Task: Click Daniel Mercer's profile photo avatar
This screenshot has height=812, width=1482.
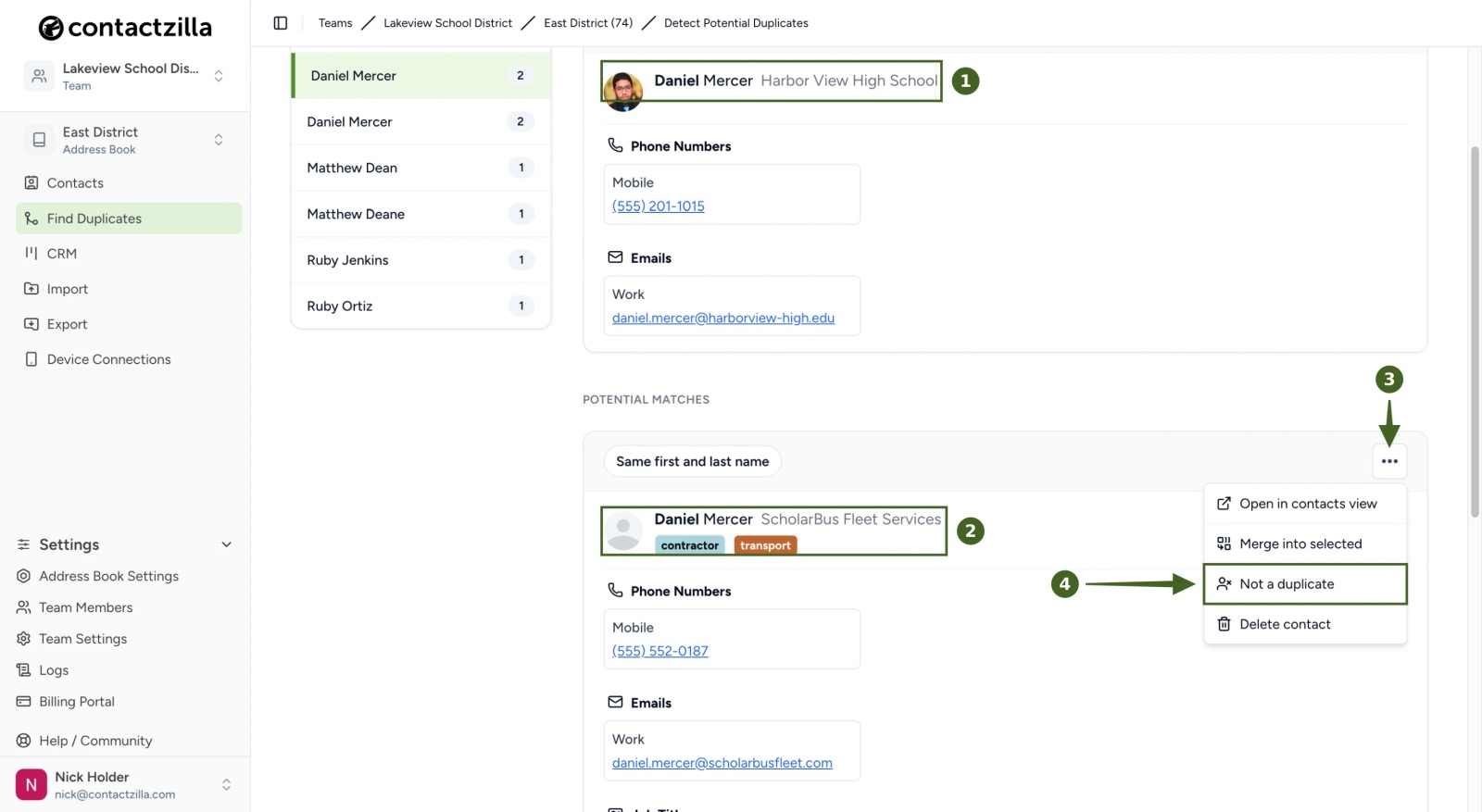Action: coord(623,91)
